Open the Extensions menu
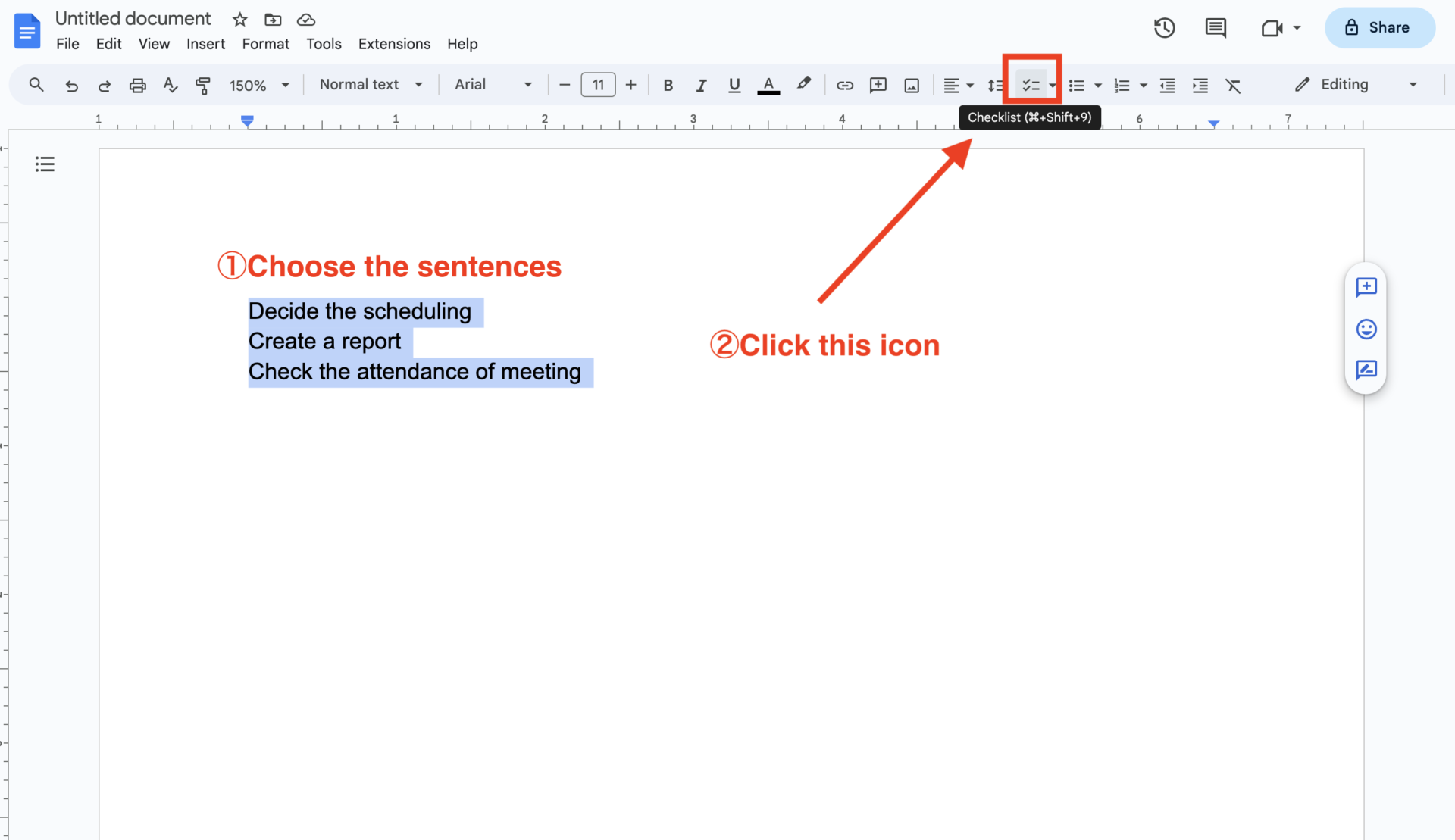This screenshot has width=1455, height=840. click(394, 44)
